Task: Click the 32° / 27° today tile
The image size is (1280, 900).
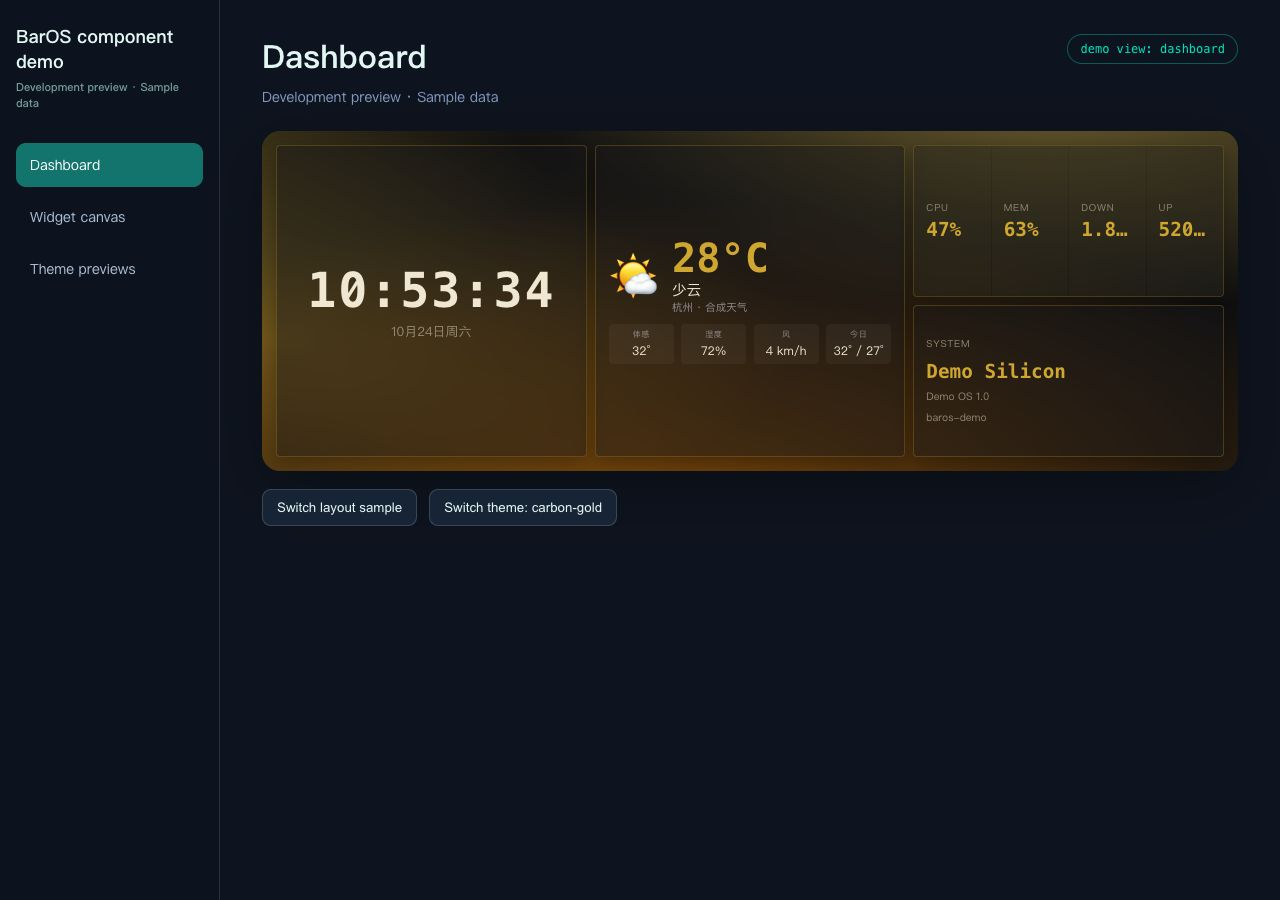Action: point(858,344)
